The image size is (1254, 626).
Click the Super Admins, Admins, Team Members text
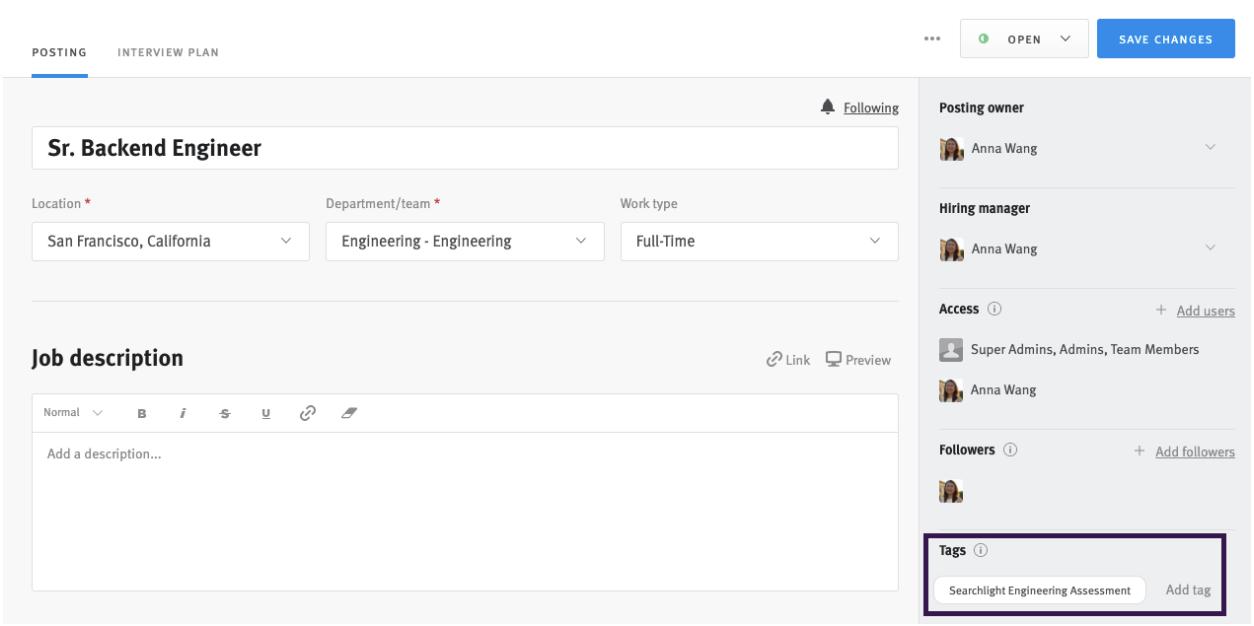(x=1085, y=349)
